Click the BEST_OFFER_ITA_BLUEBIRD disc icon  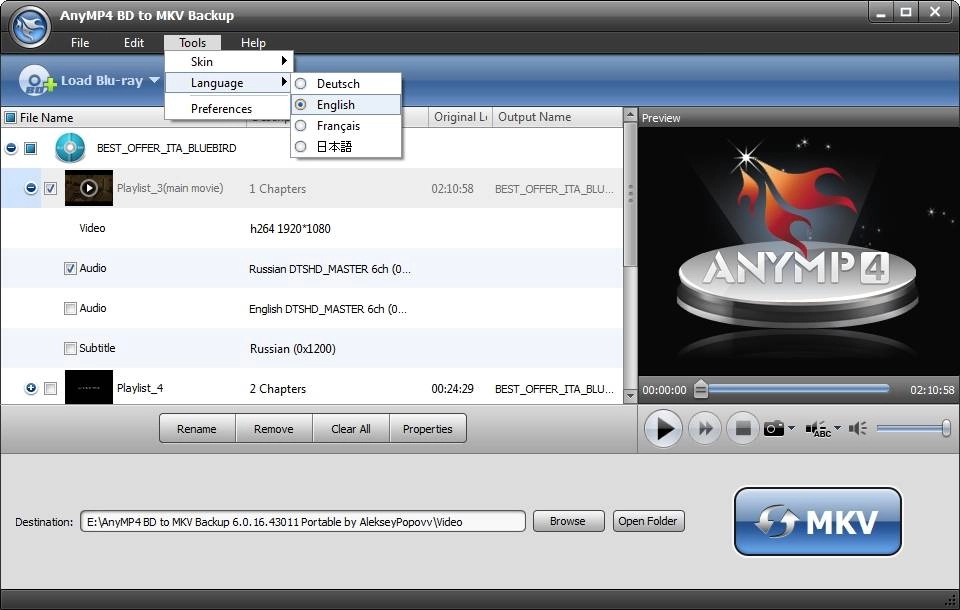coord(70,148)
